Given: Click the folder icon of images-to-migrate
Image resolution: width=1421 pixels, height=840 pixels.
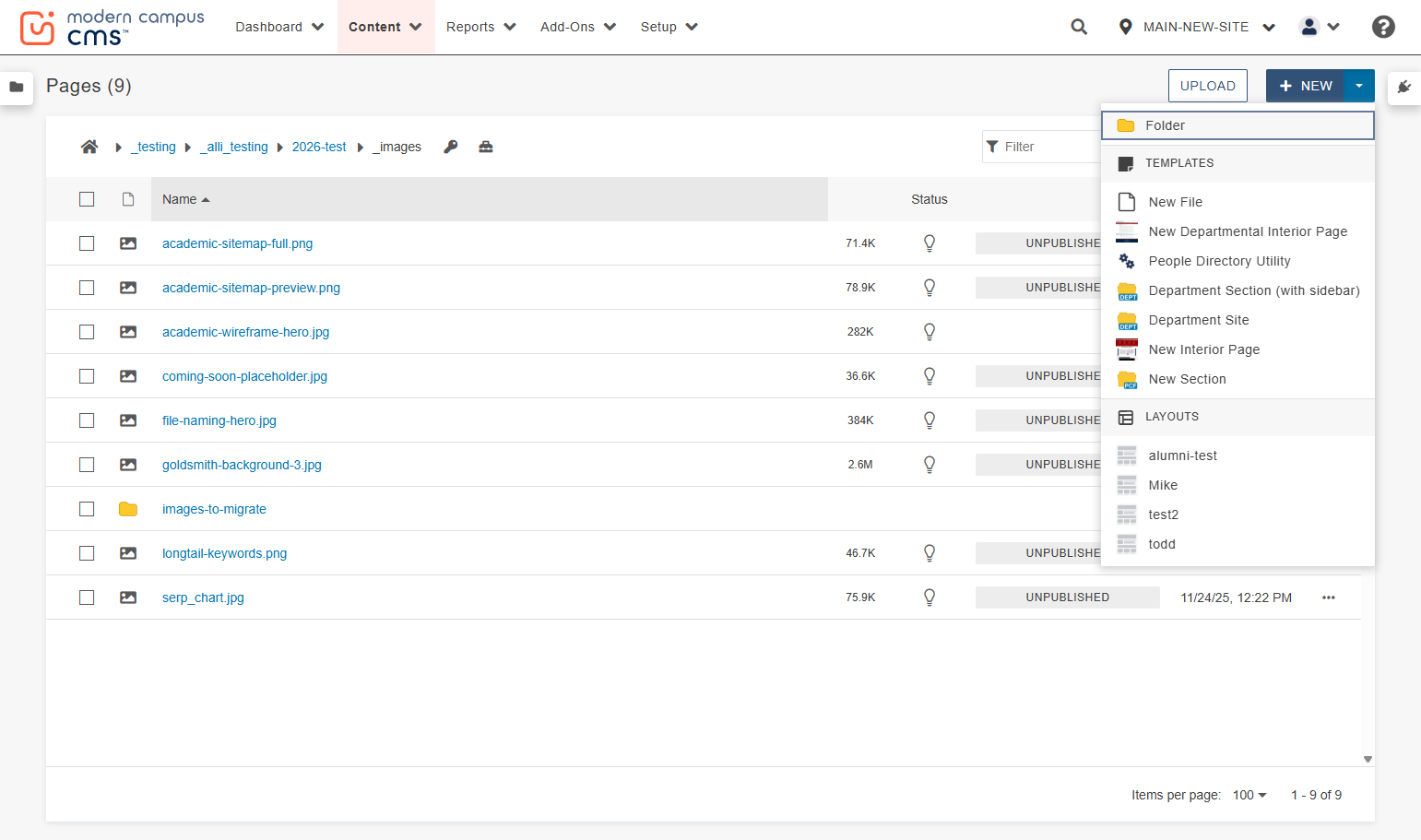Looking at the screenshot, I should [128, 509].
